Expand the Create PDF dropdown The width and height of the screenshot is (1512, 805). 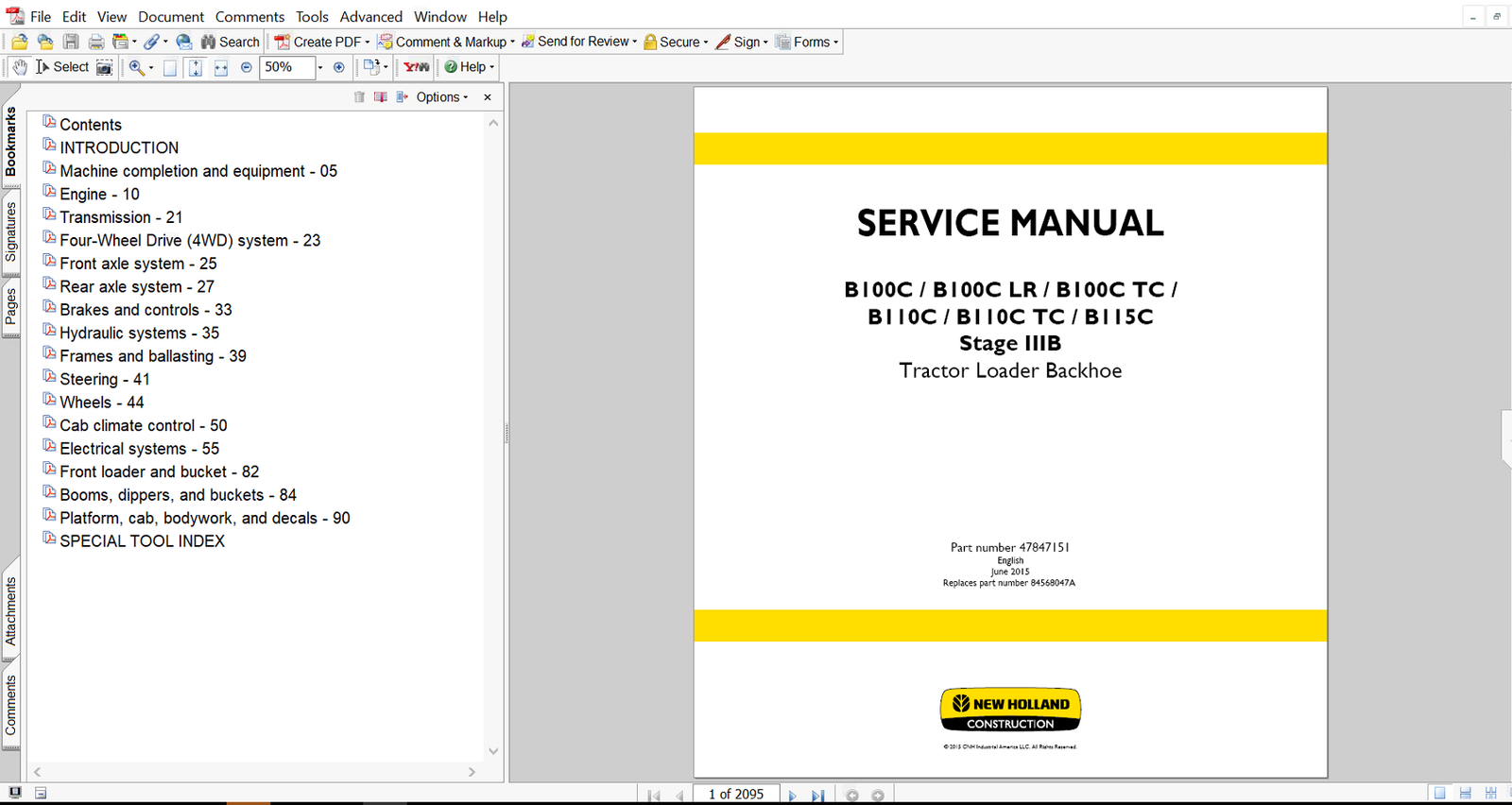pyautogui.click(x=368, y=43)
